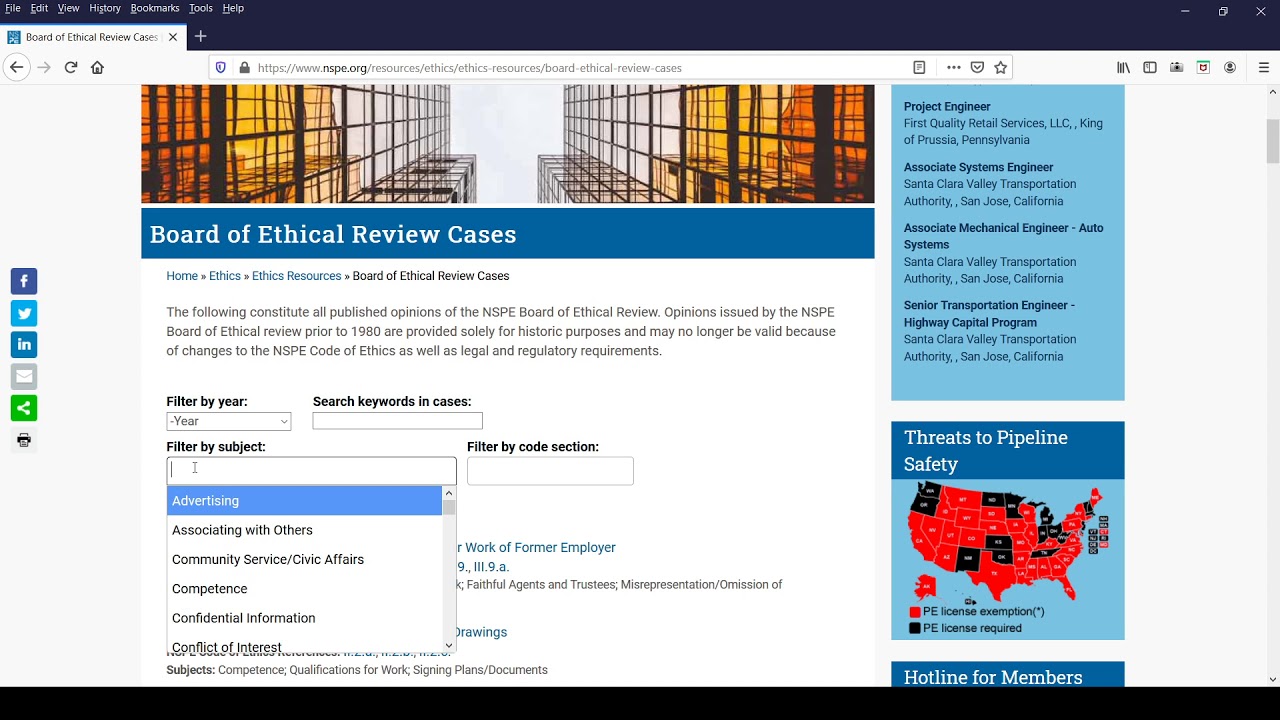This screenshot has height=720, width=1280.
Task: Open page actions three-dot menu
Action: pyautogui.click(x=954, y=68)
